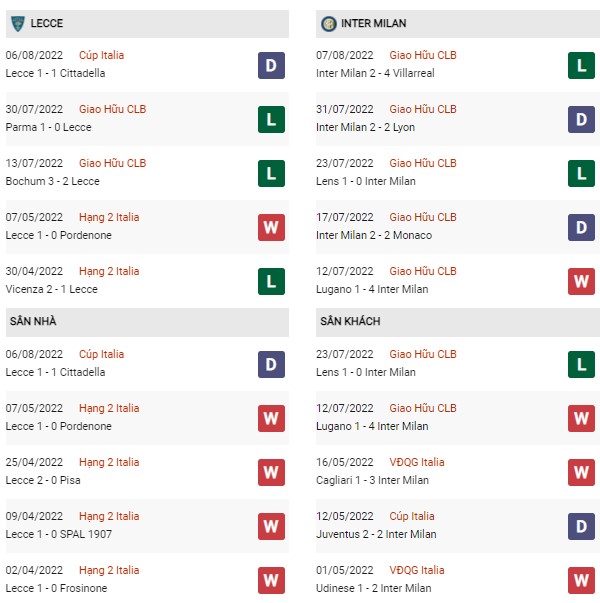Click the D badge for Lecce vs Cittadella 06/08/2022 at top
The height and width of the screenshot is (603, 600).
[x=271, y=65]
